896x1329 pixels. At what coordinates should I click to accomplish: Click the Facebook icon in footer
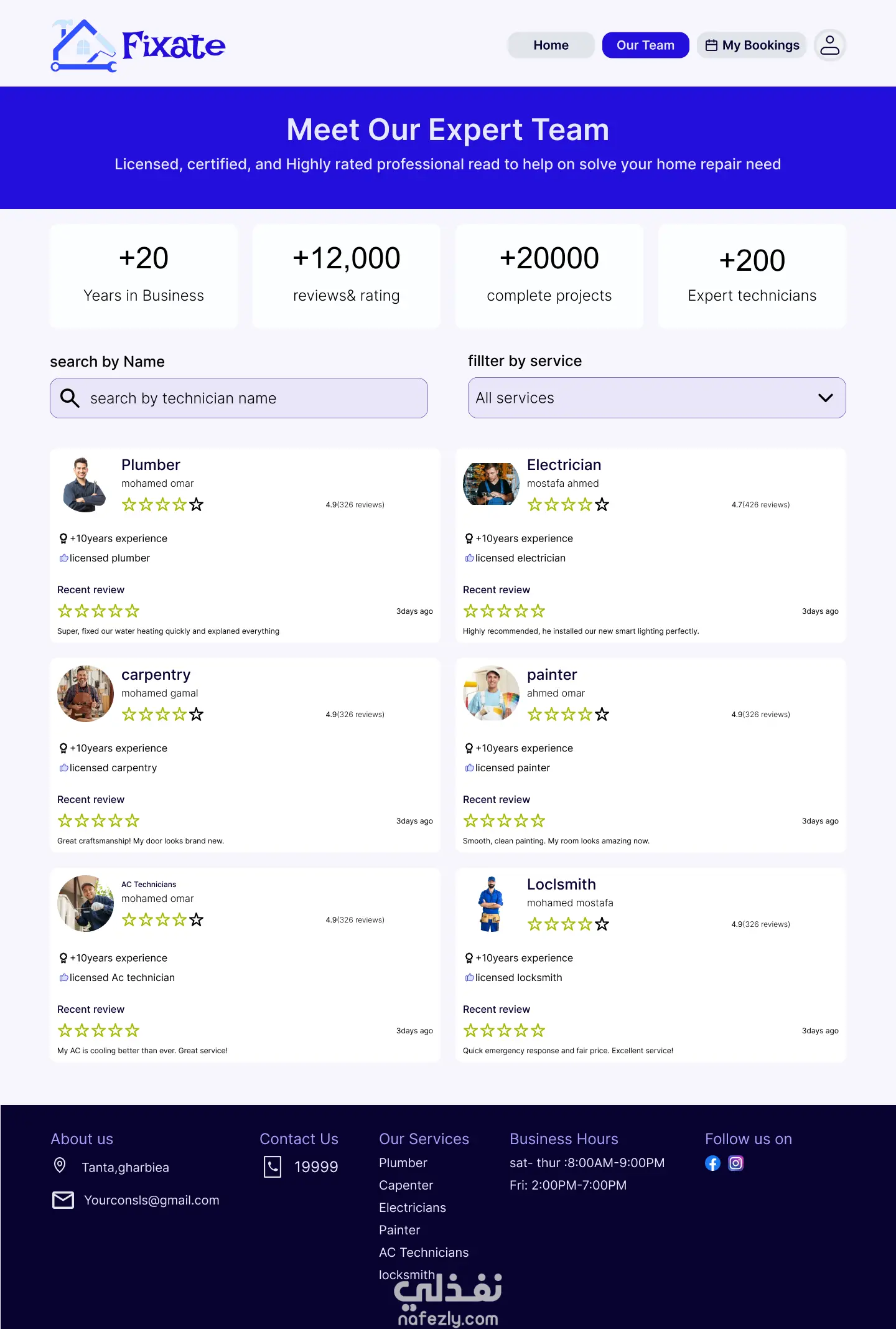(712, 1163)
